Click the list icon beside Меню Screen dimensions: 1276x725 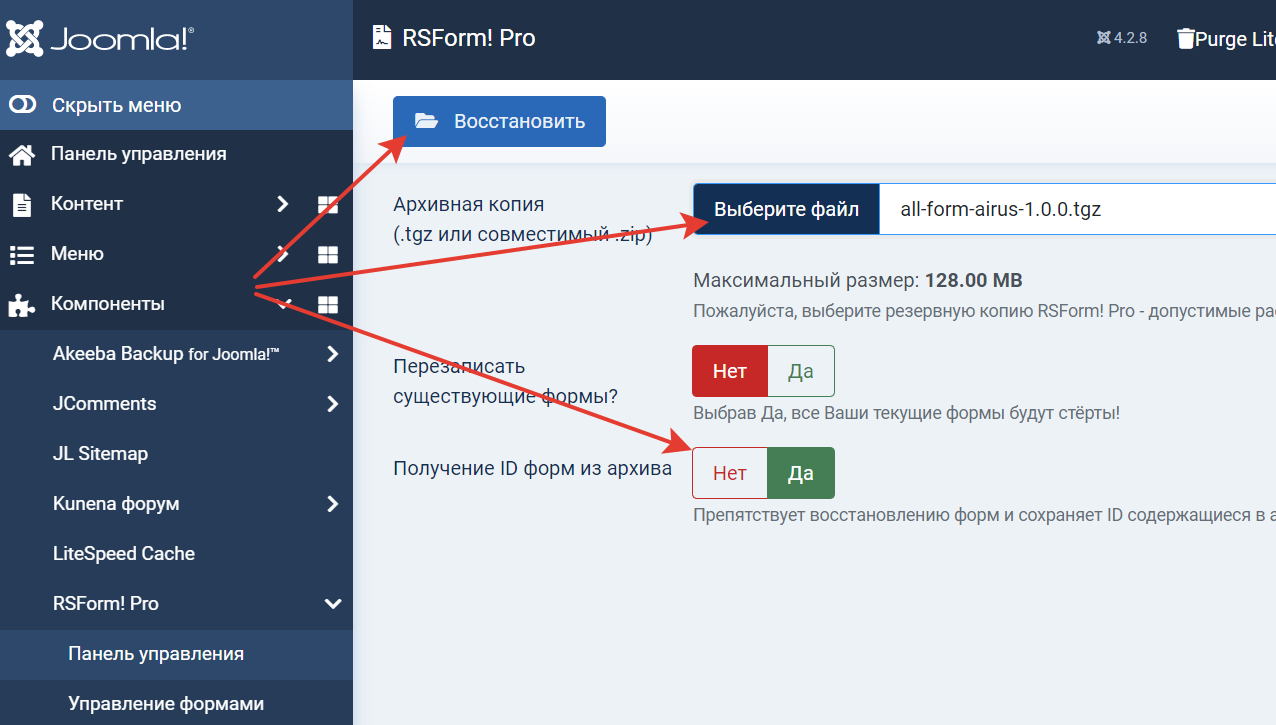point(22,254)
